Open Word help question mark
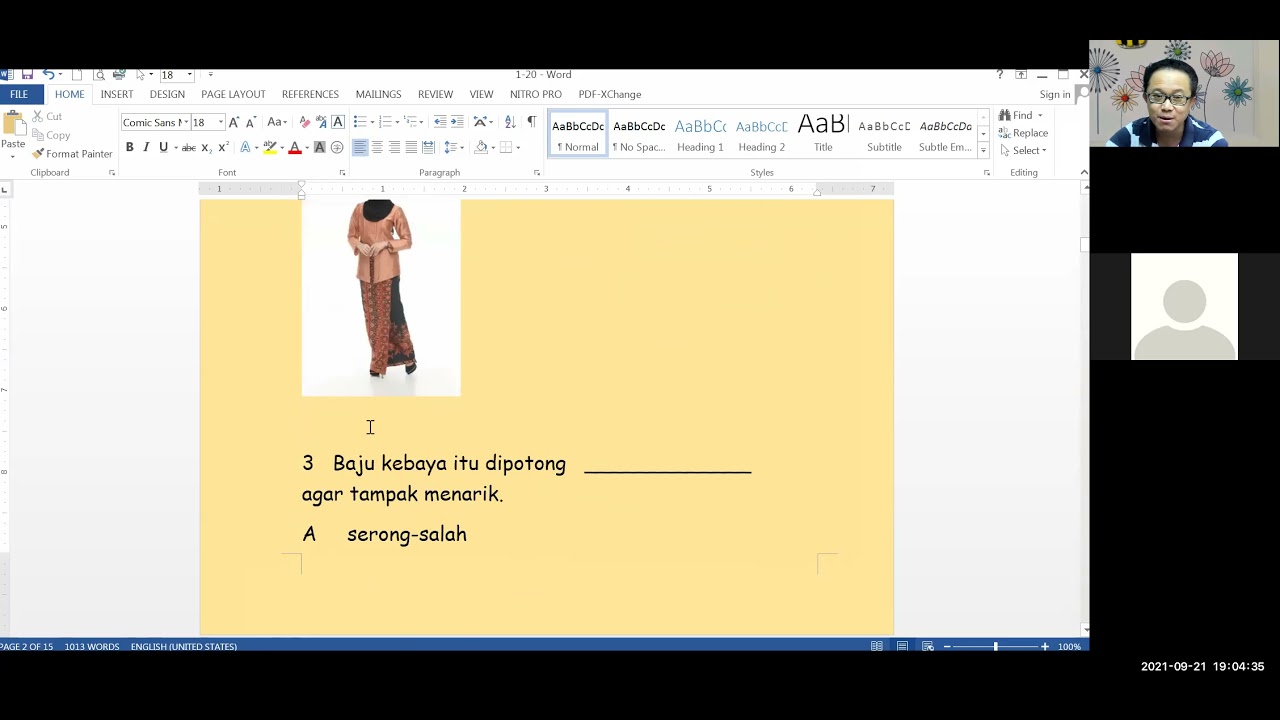1280x720 pixels. [1000, 75]
